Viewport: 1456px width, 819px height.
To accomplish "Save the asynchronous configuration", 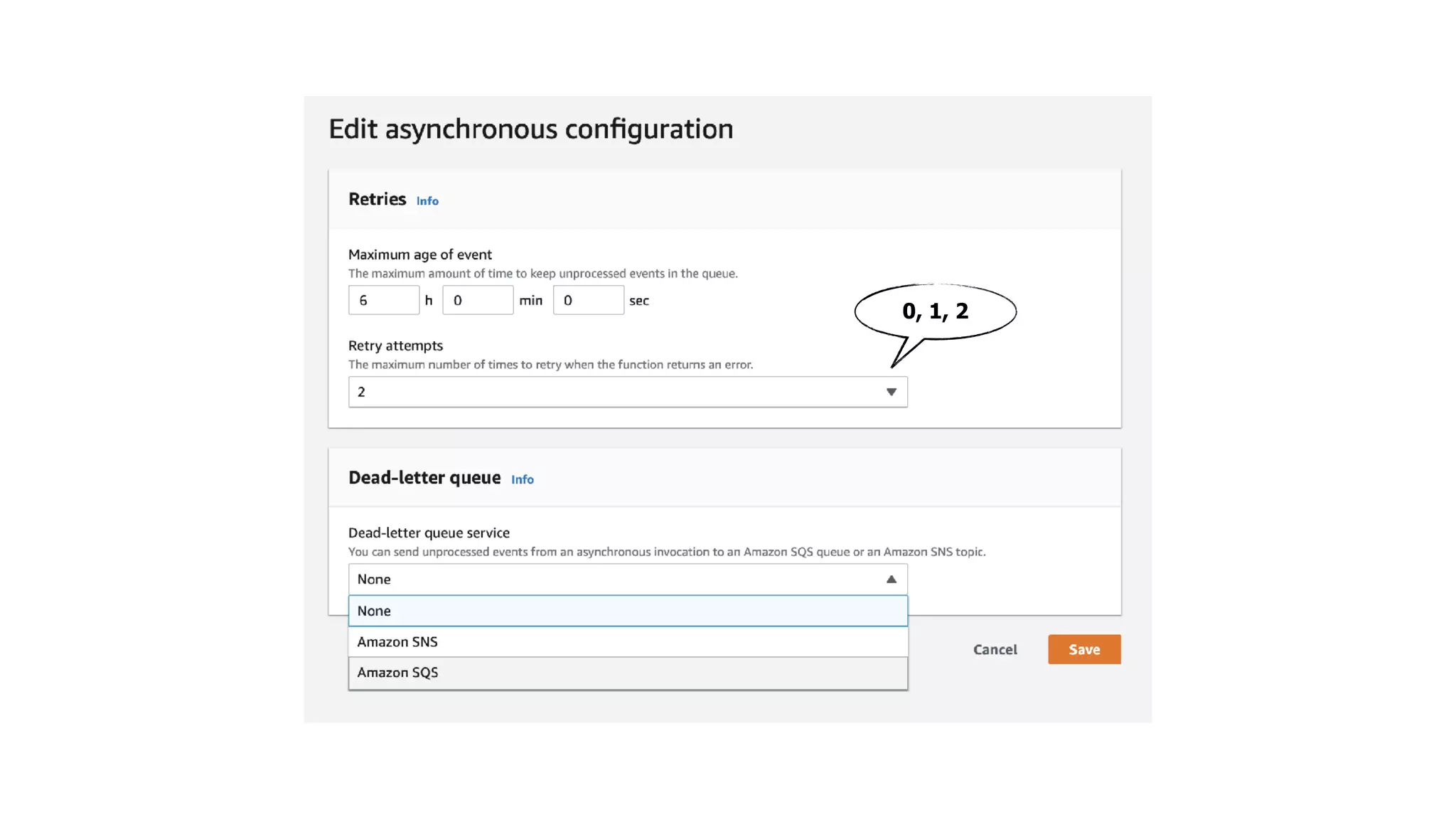I will [x=1083, y=649].
